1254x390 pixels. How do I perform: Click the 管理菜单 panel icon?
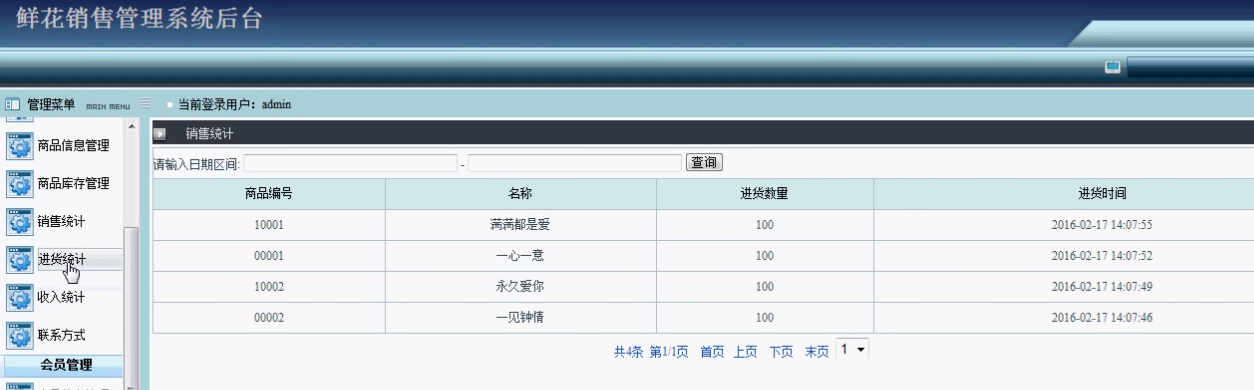tap(13, 104)
